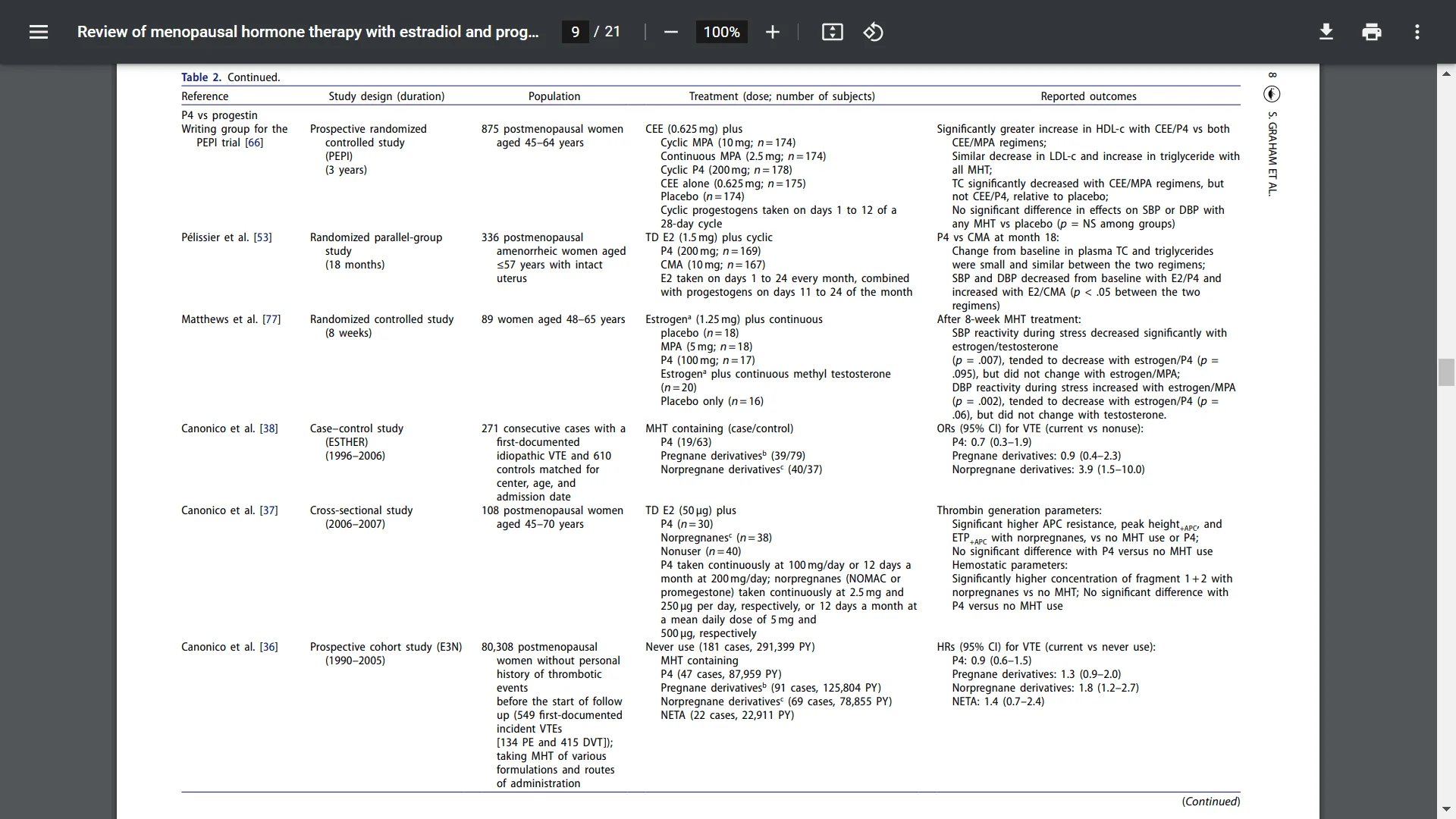The image size is (1456, 819).
Task: Click the zoom level field showing 100%
Action: point(721,32)
